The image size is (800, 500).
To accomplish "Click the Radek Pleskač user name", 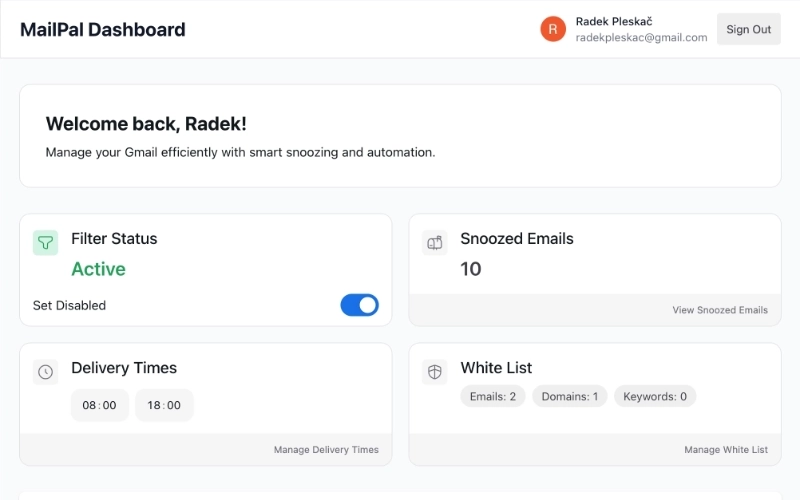I will tap(614, 21).
